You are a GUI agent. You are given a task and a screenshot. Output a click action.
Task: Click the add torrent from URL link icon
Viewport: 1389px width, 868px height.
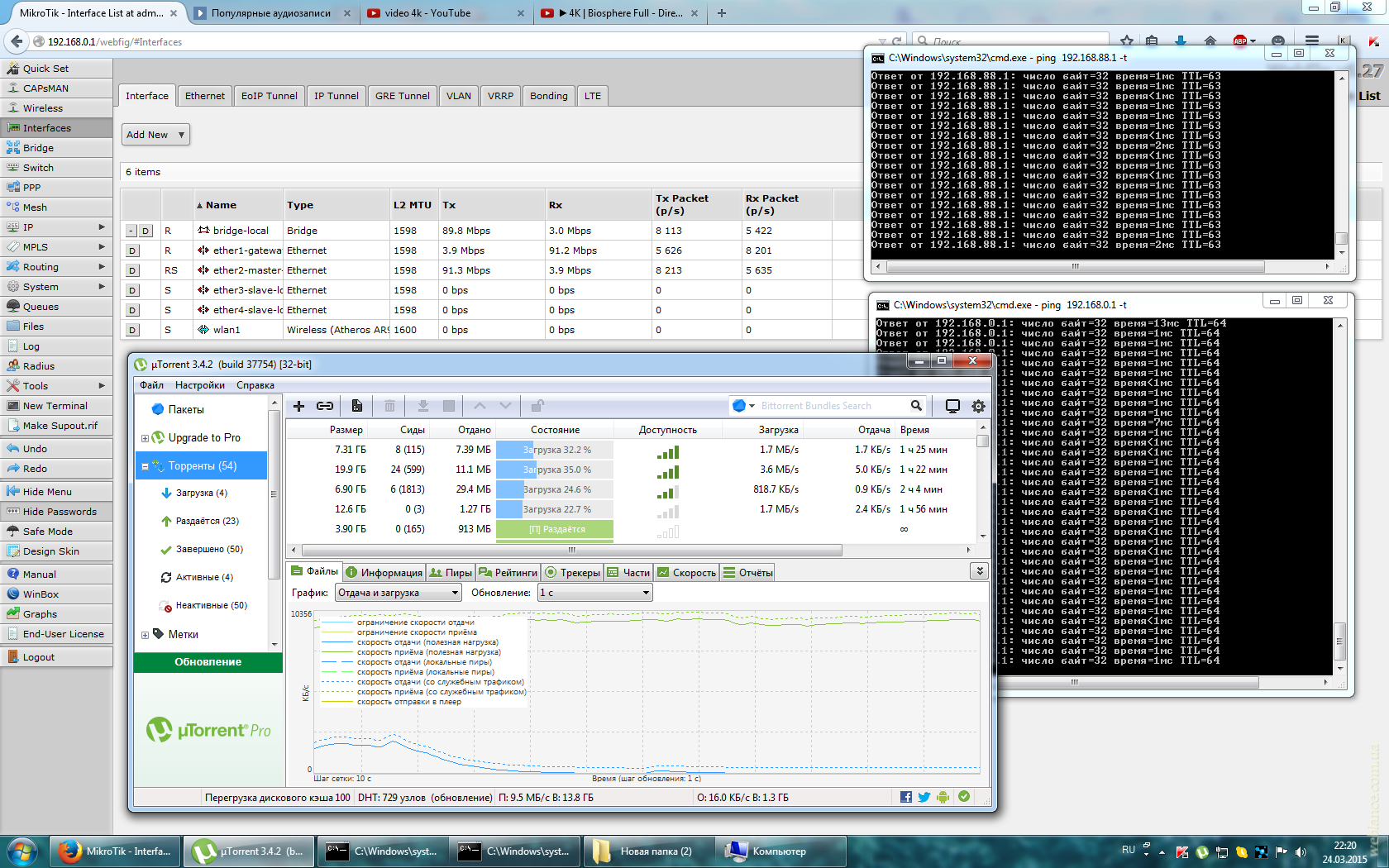click(325, 406)
